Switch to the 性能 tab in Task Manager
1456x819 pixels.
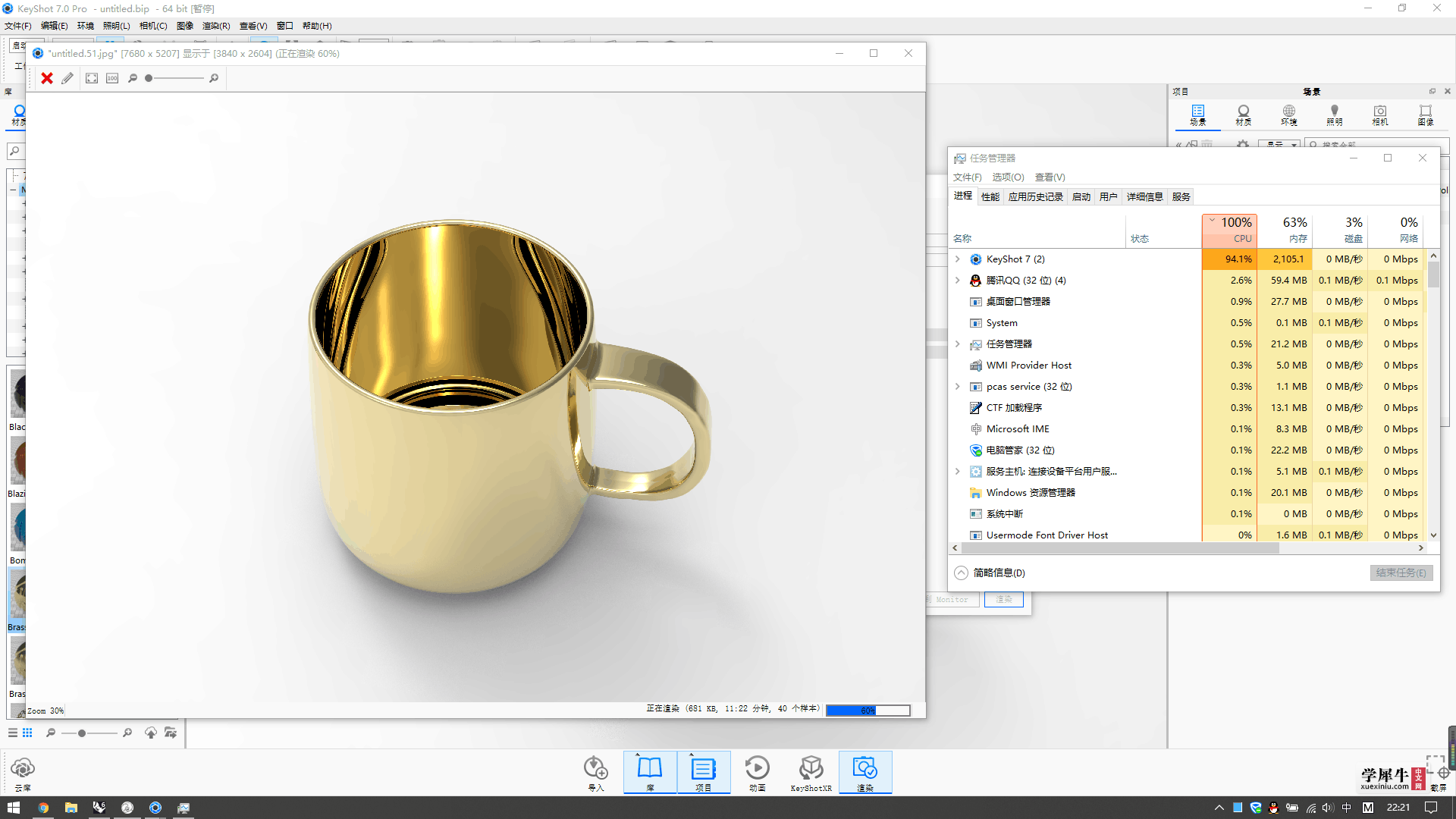pyautogui.click(x=990, y=197)
